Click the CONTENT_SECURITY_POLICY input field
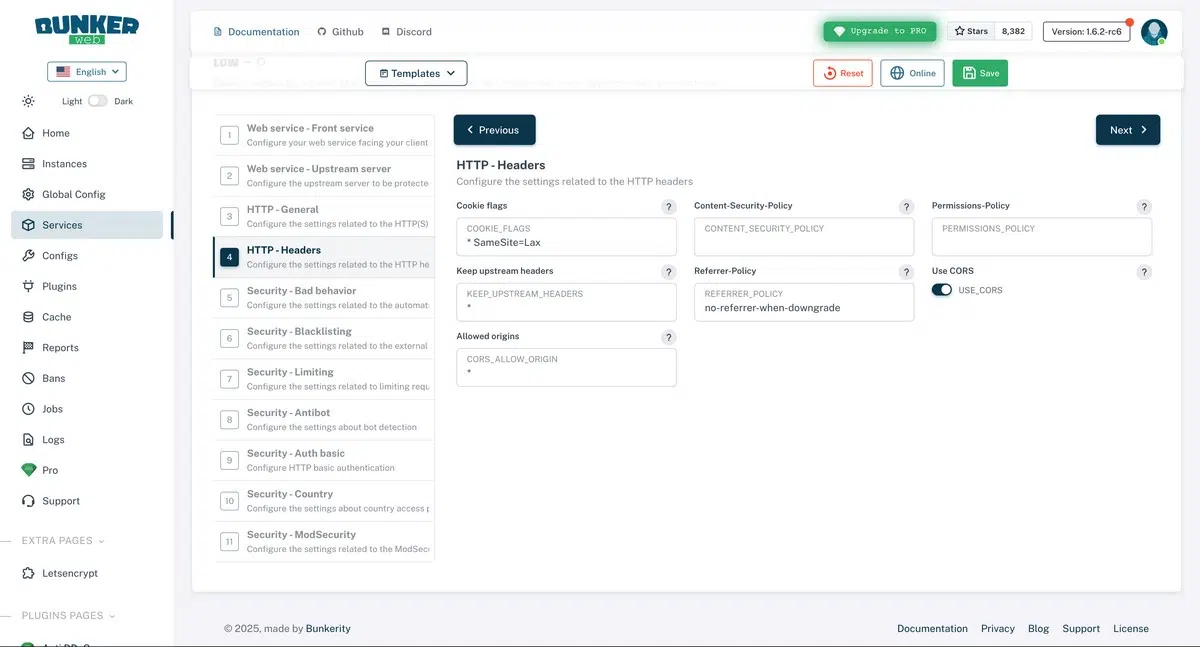The width and height of the screenshot is (1200, 647). click(804, 237)
